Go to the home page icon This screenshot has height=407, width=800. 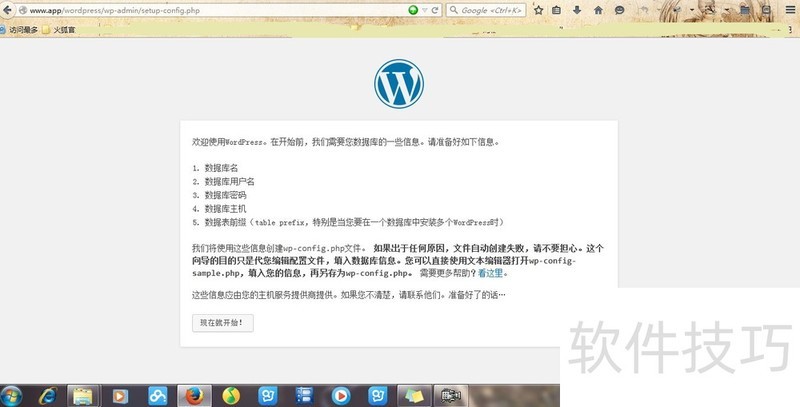point(598,10)
